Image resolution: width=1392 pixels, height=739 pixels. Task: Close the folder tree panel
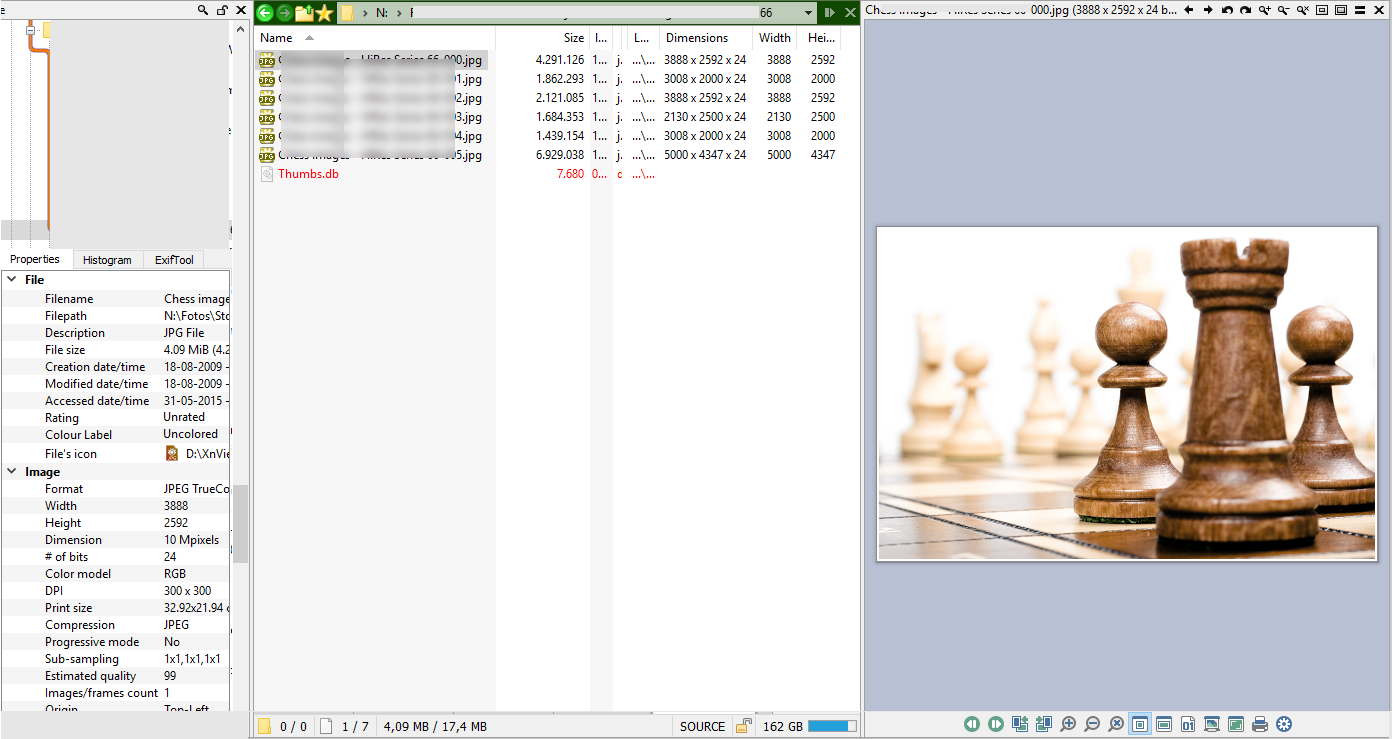[x=239, y=9]
